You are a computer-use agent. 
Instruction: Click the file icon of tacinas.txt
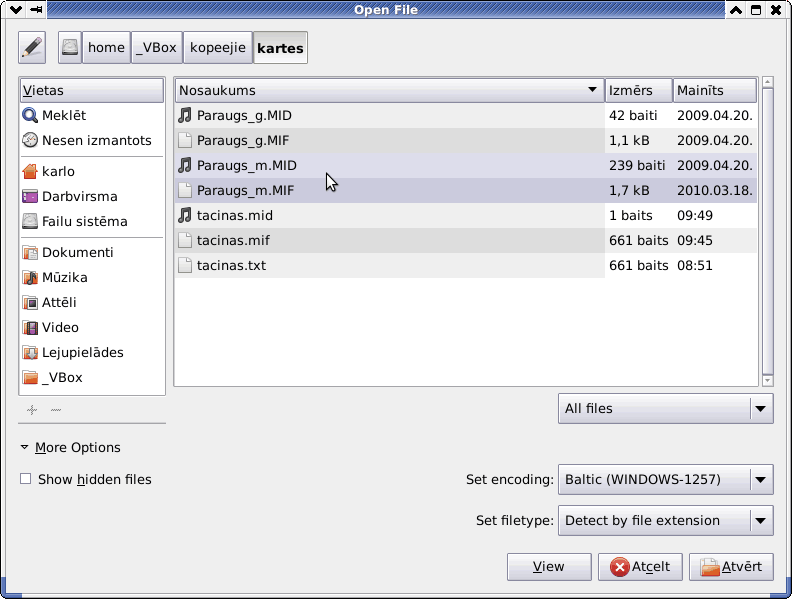[185, 266]
